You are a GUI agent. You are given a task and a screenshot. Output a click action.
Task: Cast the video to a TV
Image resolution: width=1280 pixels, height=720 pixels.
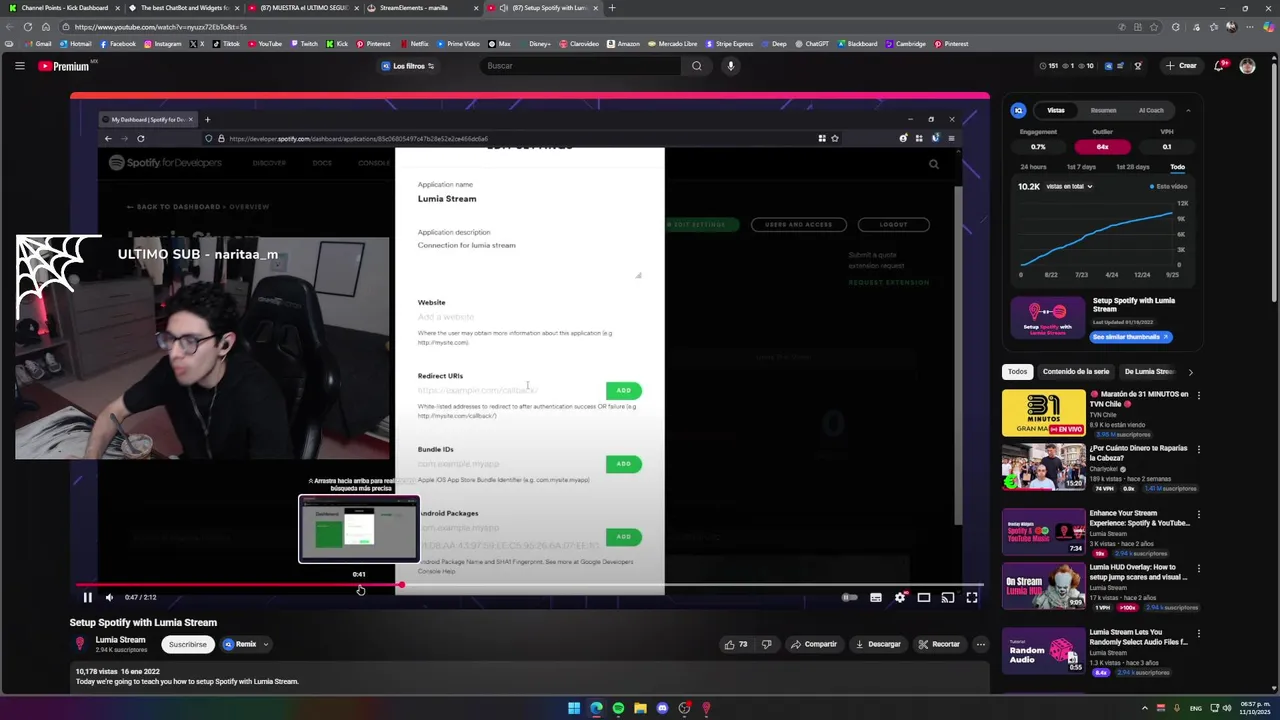pyautogui.click(x=948, y=597)
